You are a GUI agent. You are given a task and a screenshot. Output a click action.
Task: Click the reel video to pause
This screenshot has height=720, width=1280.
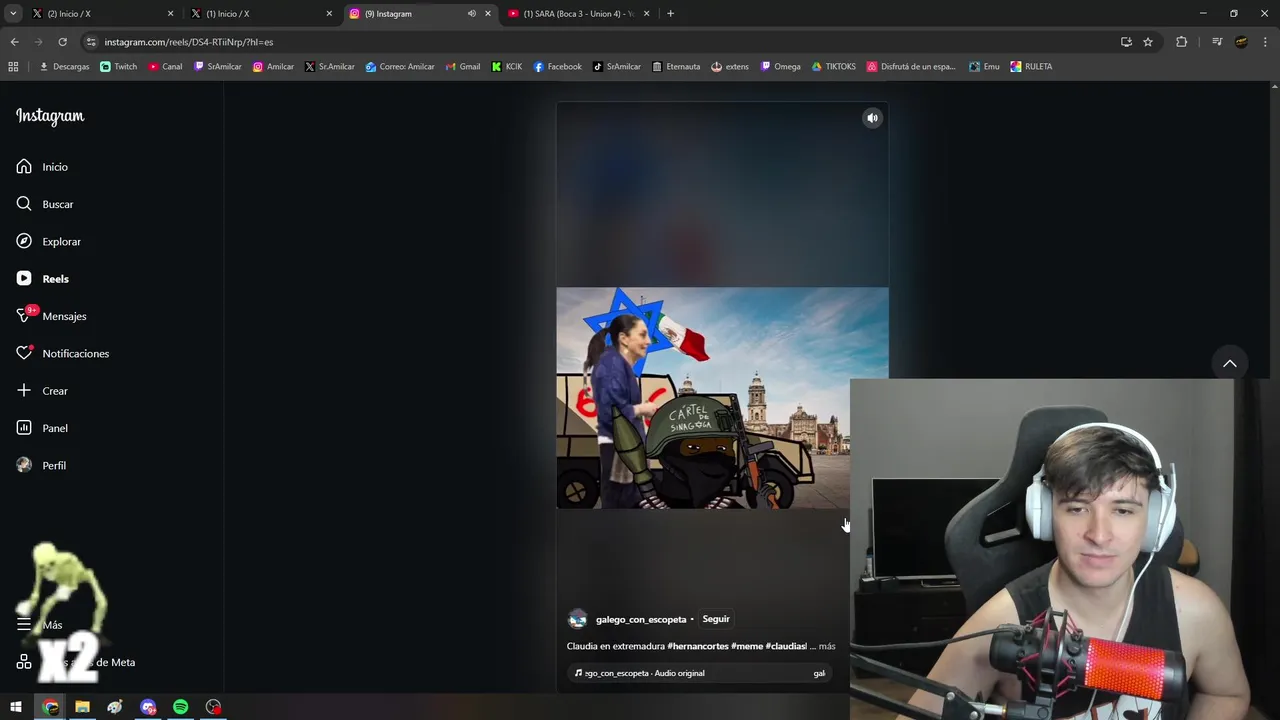coord(722,398)
